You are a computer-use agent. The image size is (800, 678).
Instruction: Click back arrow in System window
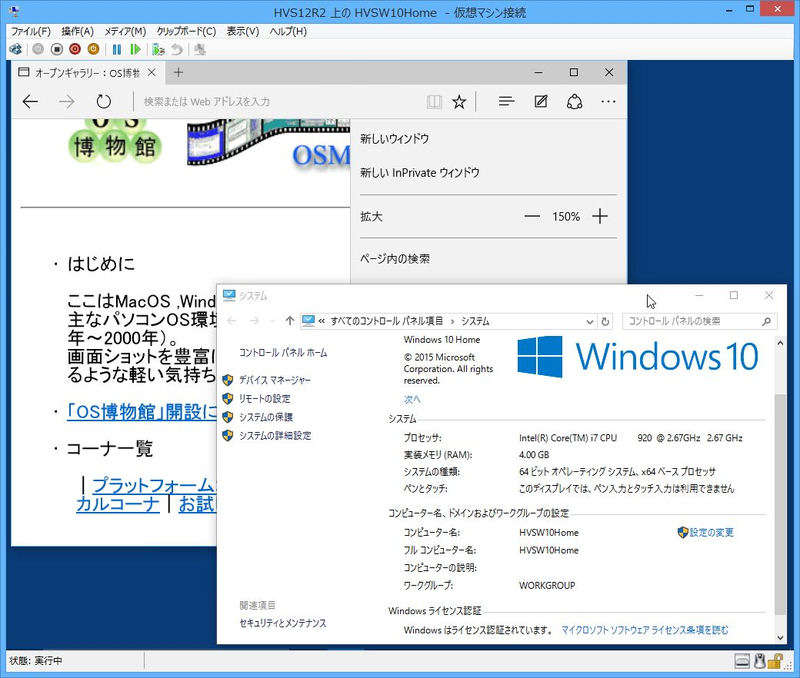pos(232,321)
